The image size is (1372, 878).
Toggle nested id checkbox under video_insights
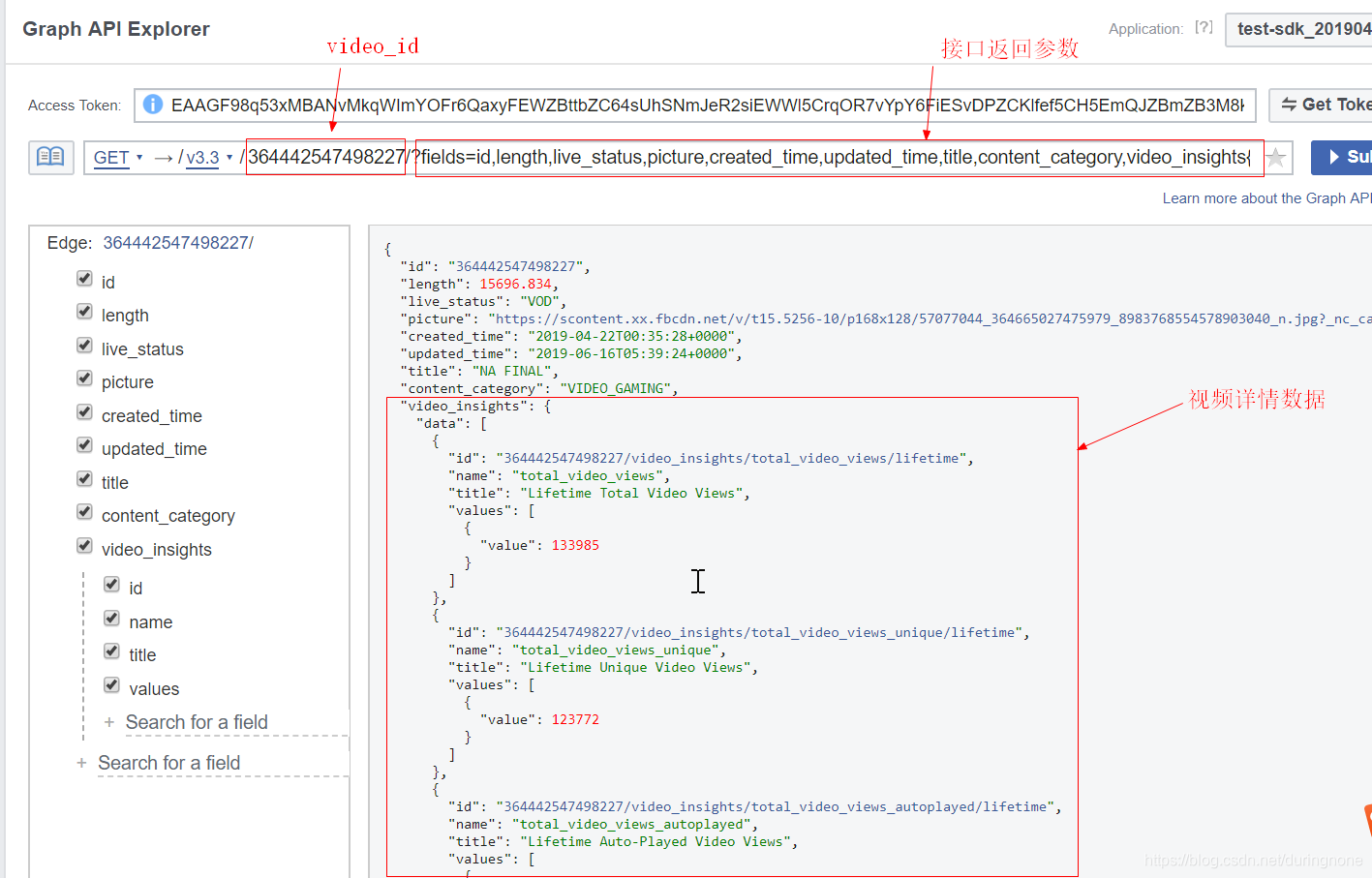pyautogui.click(x=111, y=585)
